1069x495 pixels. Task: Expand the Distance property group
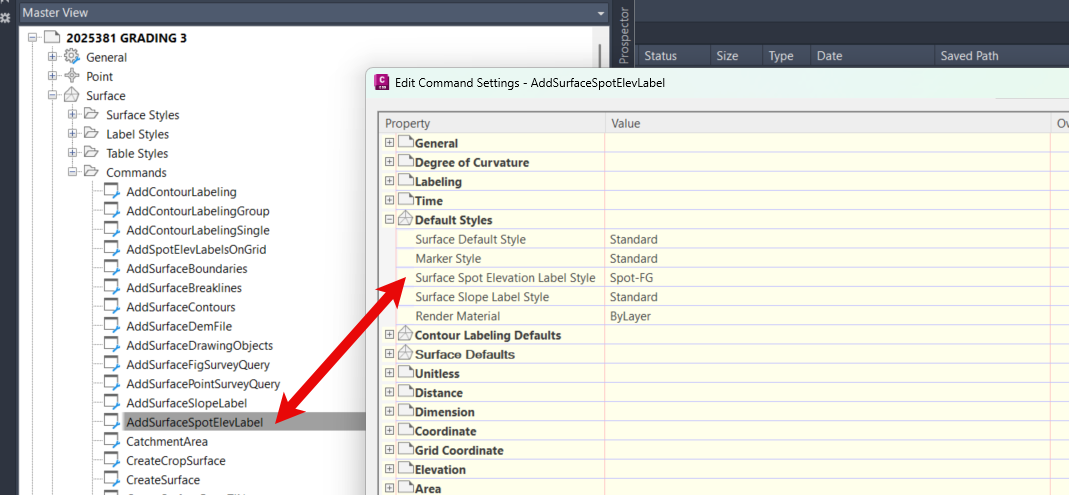pyautogui.click(x=389, y=392)
